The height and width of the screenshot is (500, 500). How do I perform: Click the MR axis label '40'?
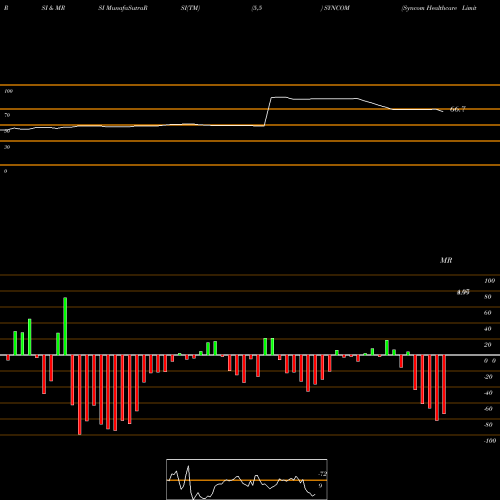[488, 329]
